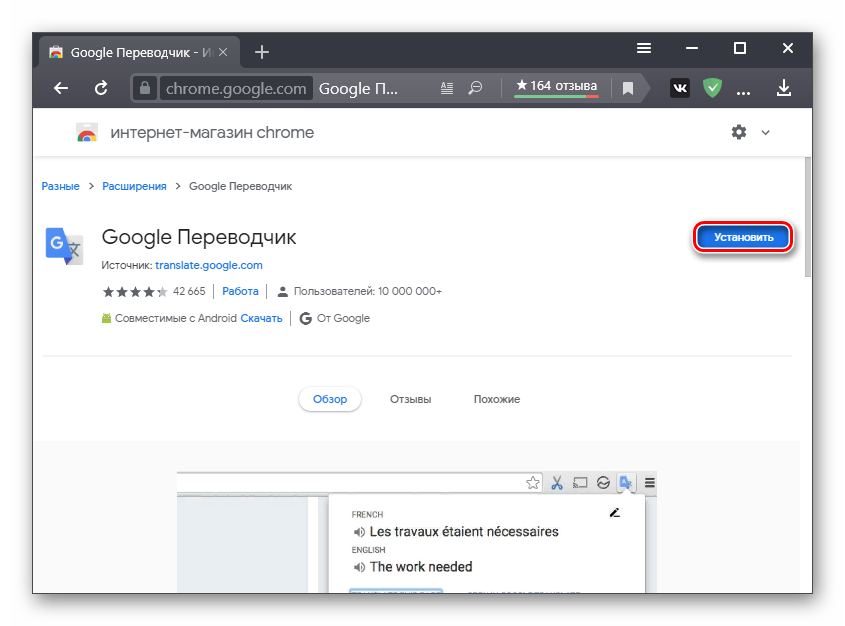Reload the current page
Screen dimensions: 845x626
point(101,88)
